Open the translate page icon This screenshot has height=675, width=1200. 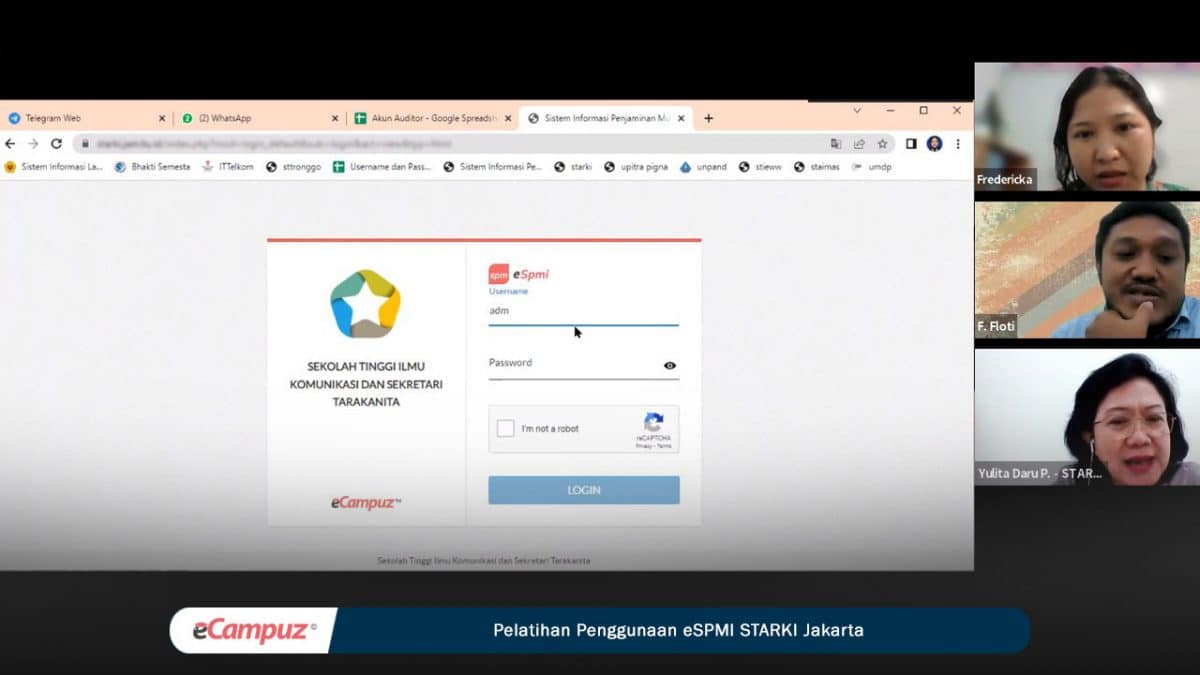click(x=836, y=144)
